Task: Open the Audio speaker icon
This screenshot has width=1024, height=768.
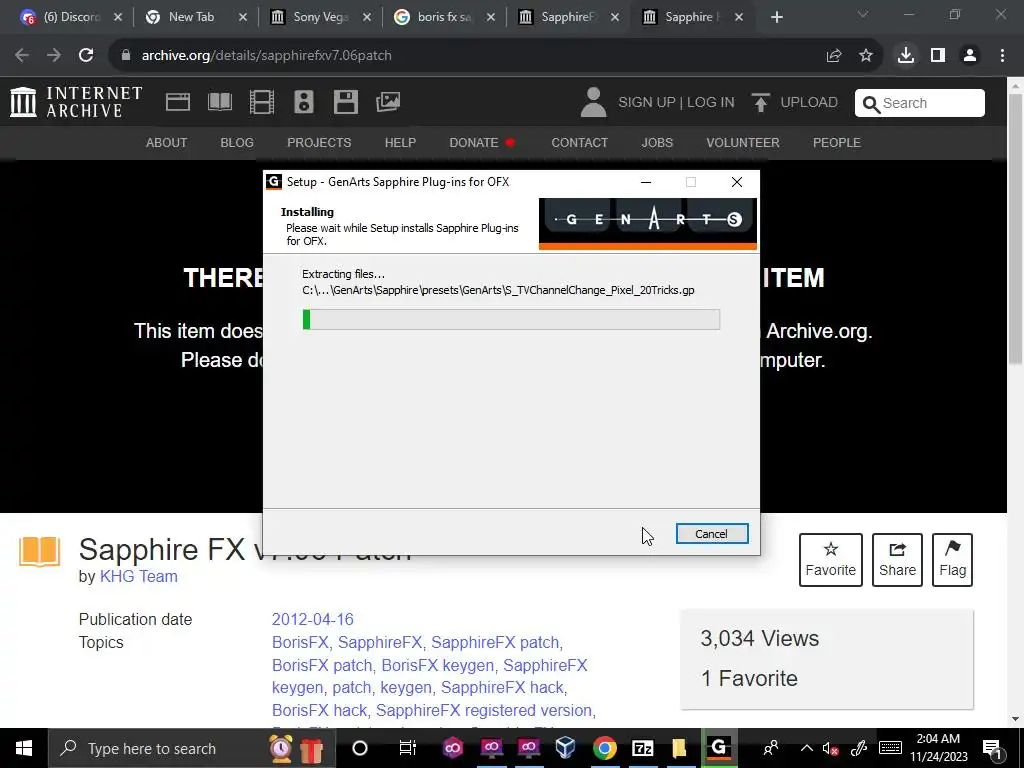Action: pos(304,102)
